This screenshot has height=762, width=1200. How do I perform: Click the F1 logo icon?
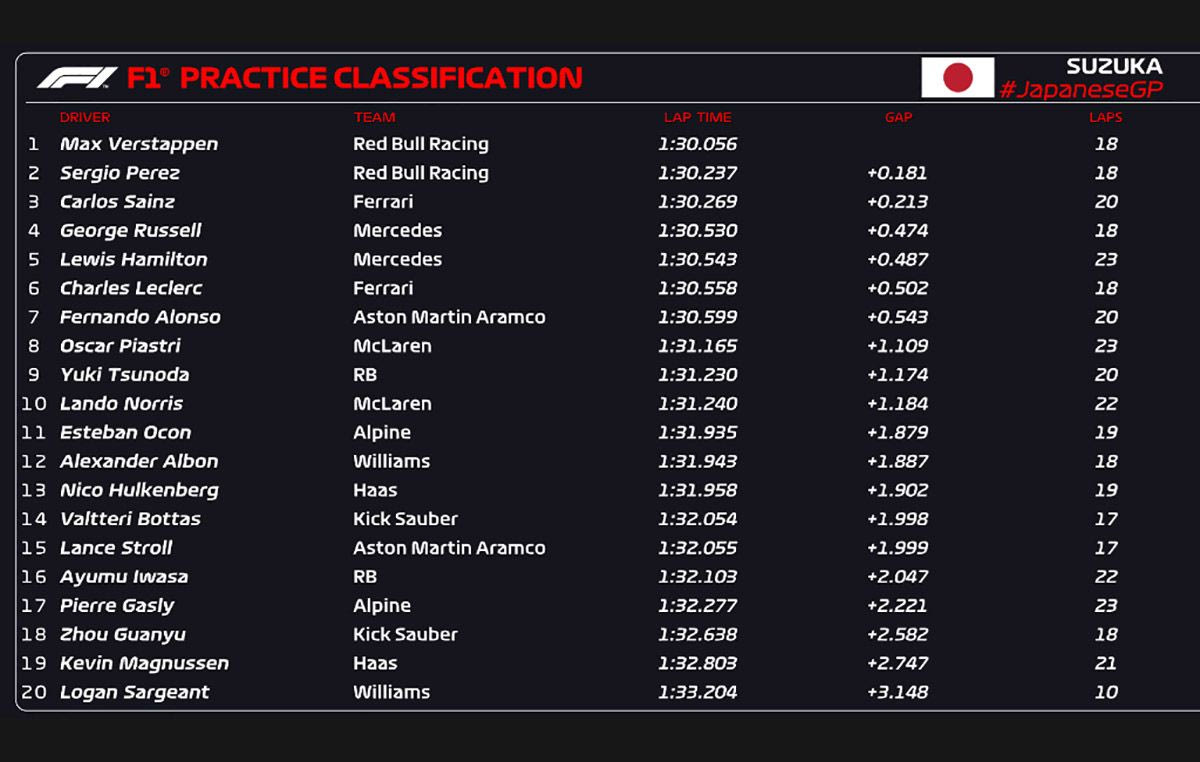click(77, 78)
